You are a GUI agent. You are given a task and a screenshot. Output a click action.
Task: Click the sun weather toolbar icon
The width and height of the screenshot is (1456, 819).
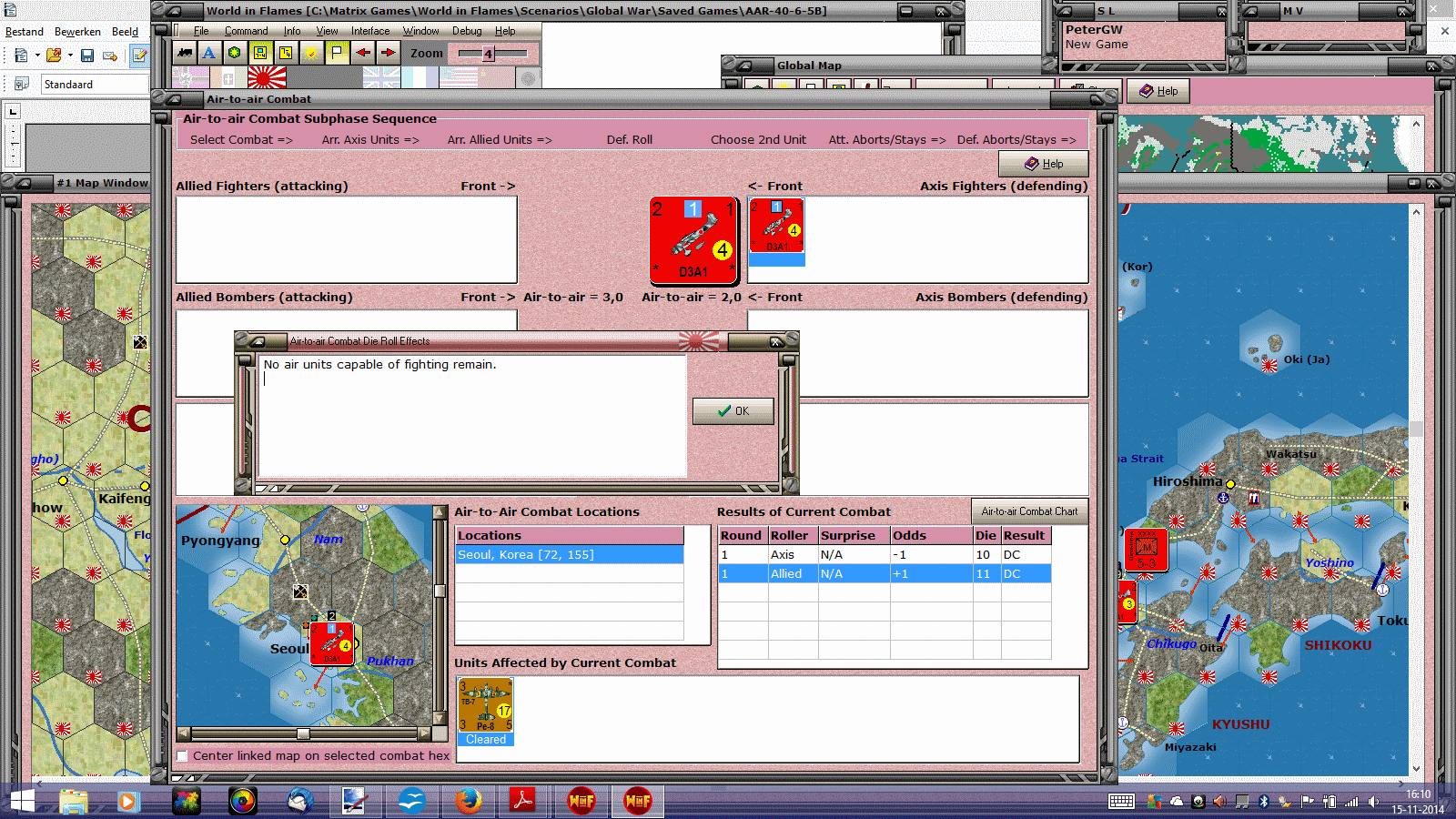[x=311, y=53]
